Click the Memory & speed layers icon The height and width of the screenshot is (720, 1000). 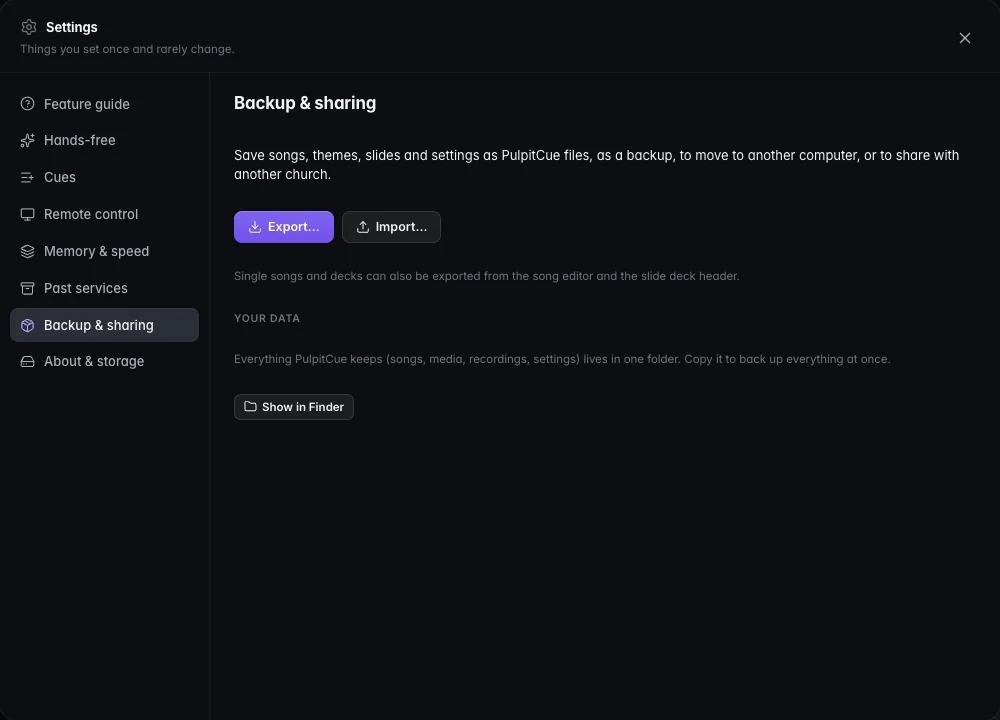pos(27,251)
